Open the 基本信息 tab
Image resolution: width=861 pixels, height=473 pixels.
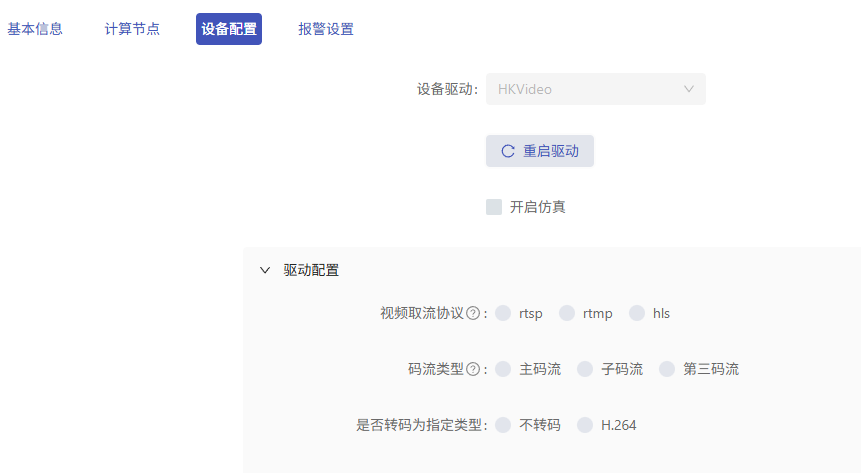[x=35, y=29]
